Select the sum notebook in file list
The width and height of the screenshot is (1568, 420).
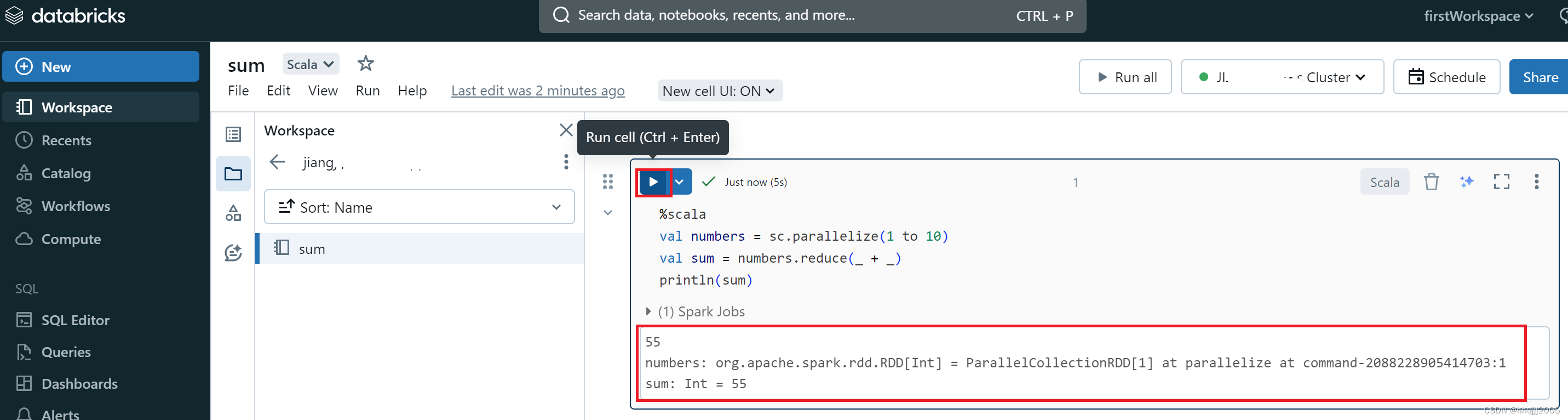pos(420,248)
